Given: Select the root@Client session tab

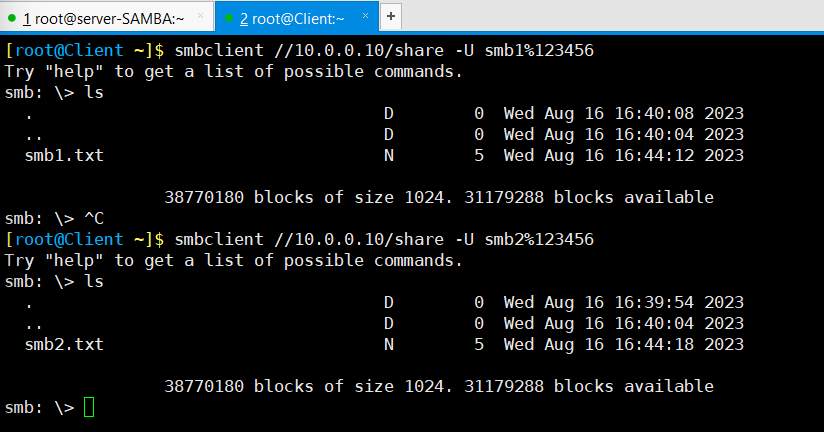Looking at the screenshot, I should coord(297,17).
